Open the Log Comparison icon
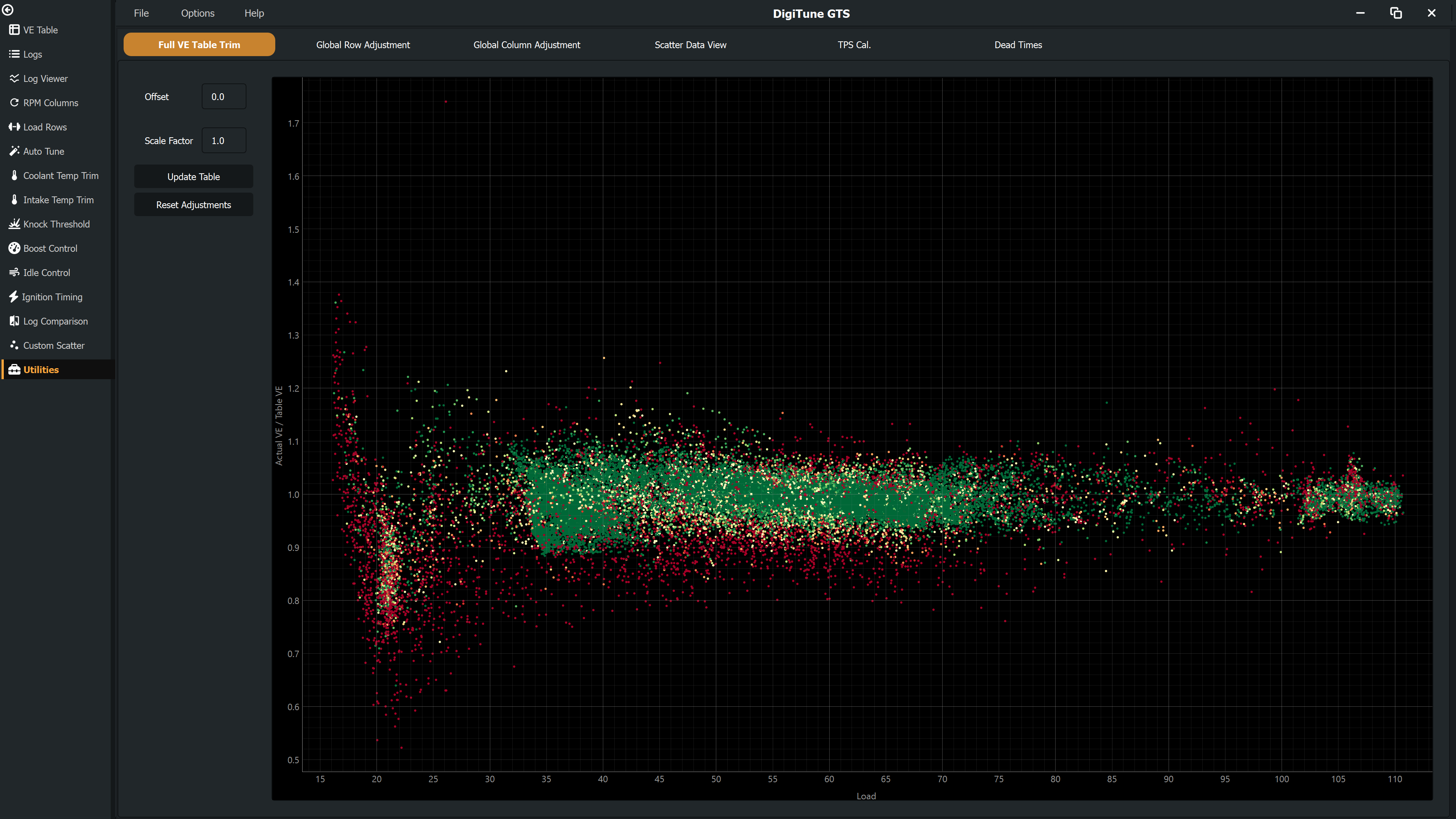1456x819 pixels. coord(14,321)
